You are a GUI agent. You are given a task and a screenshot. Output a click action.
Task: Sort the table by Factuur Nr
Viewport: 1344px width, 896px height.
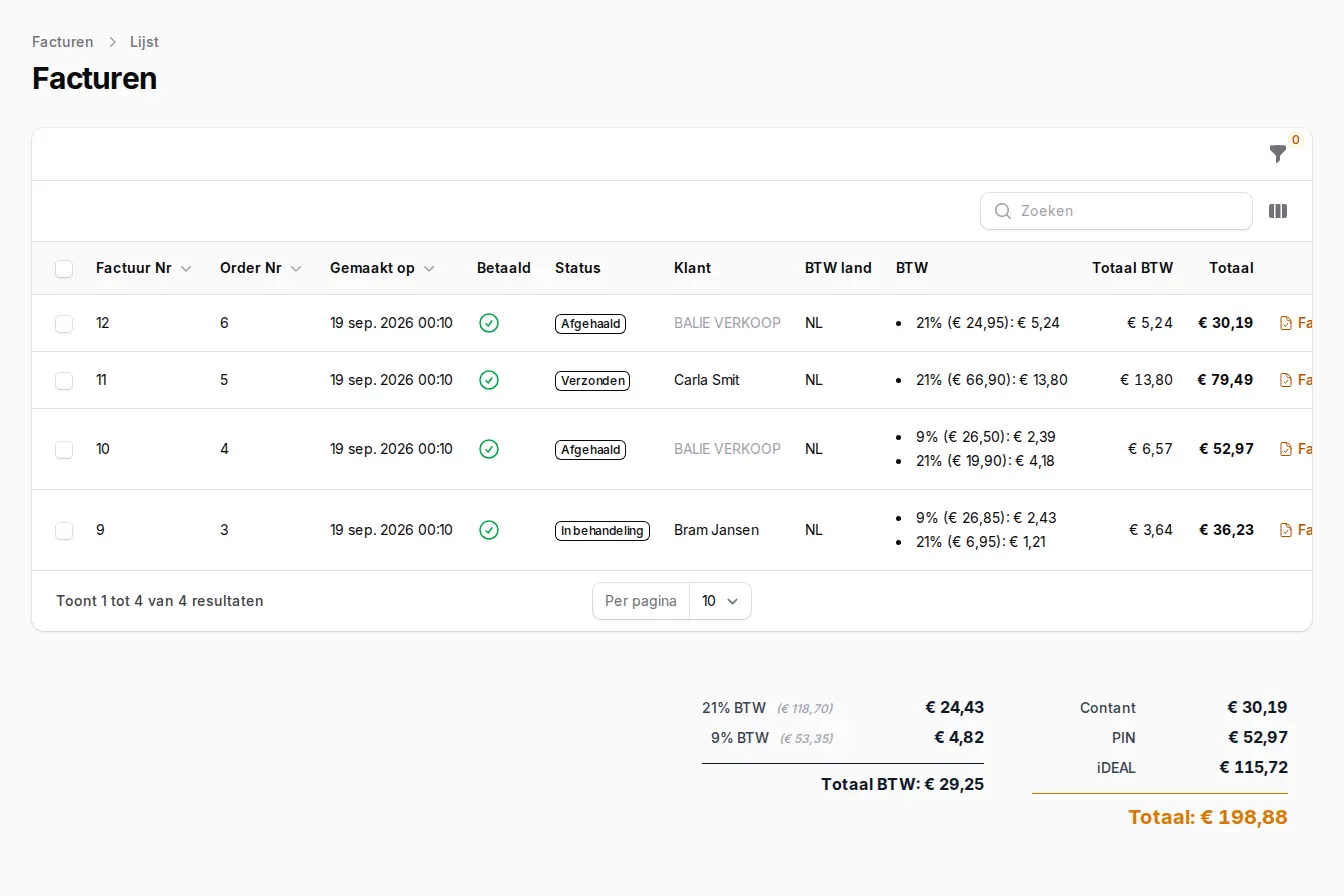coord(143,268)
